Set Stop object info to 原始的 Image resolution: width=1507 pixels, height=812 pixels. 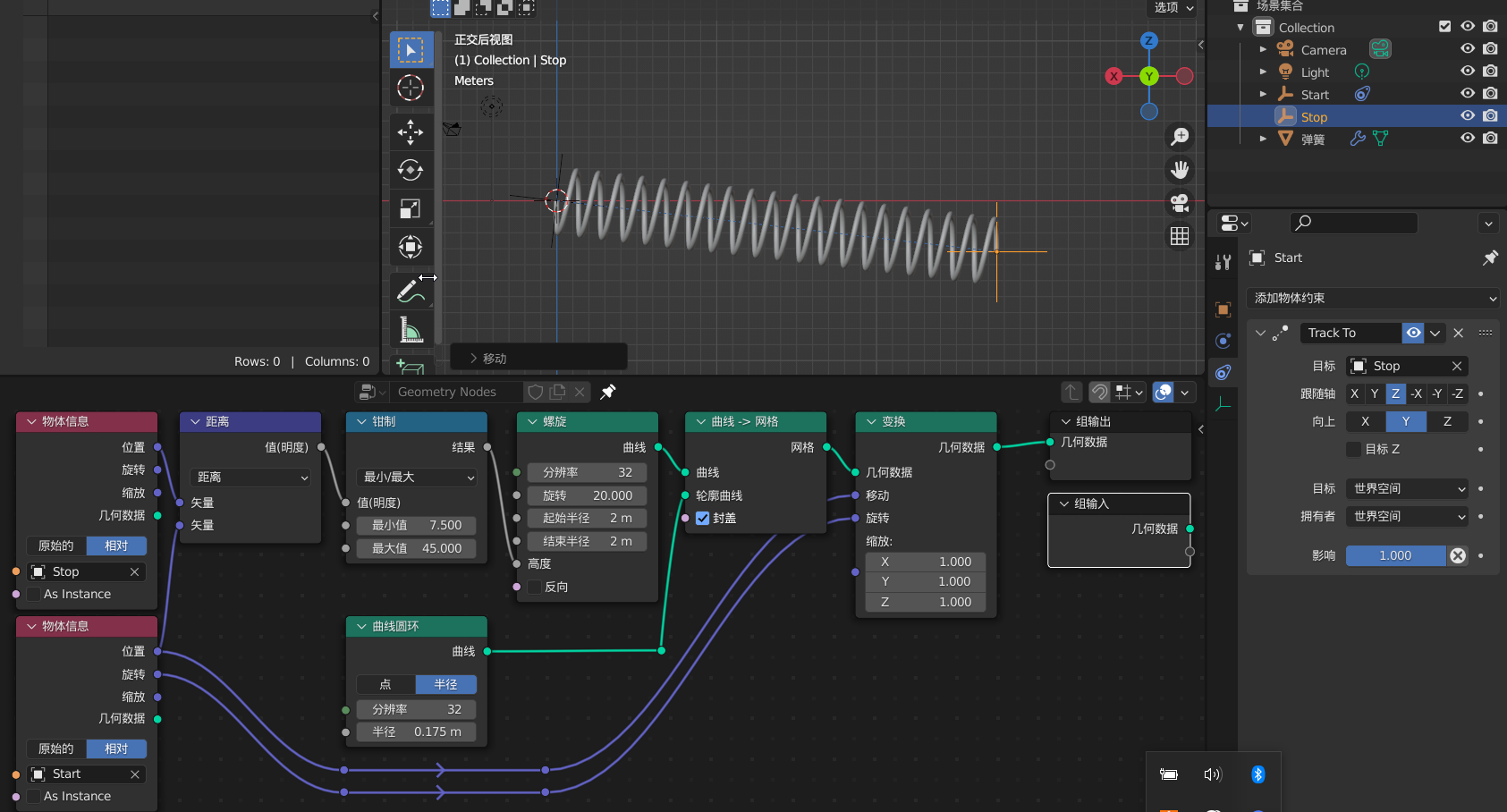(56, 546)
